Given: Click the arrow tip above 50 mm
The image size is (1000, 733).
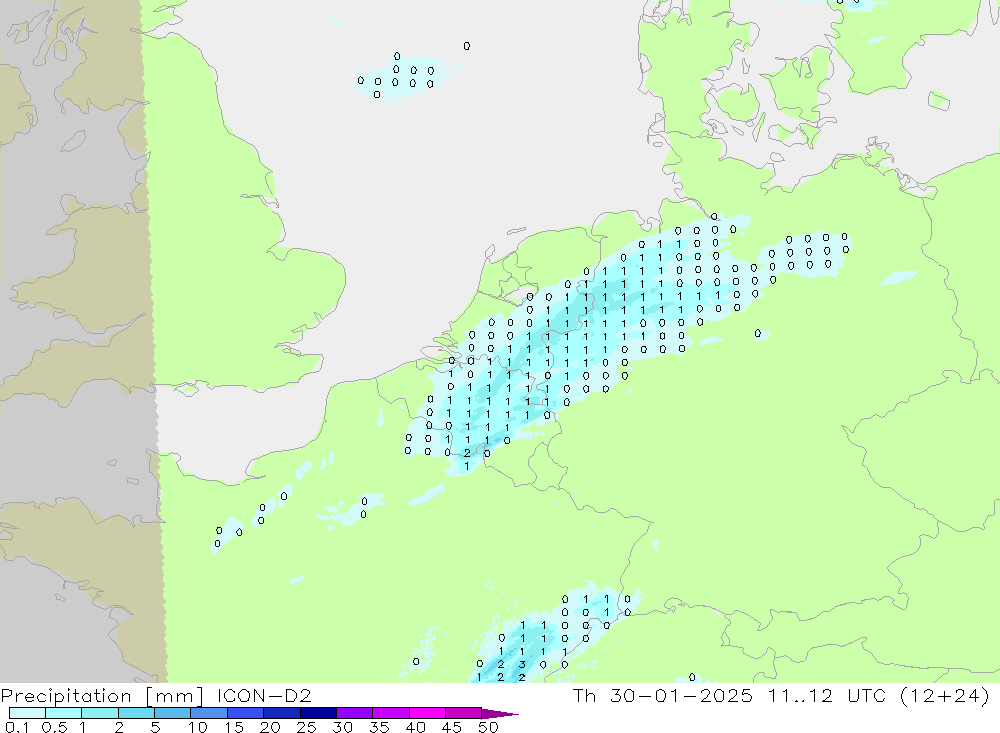Looking at the screenshot, I should pyautogui.click(x=501, y=713).
